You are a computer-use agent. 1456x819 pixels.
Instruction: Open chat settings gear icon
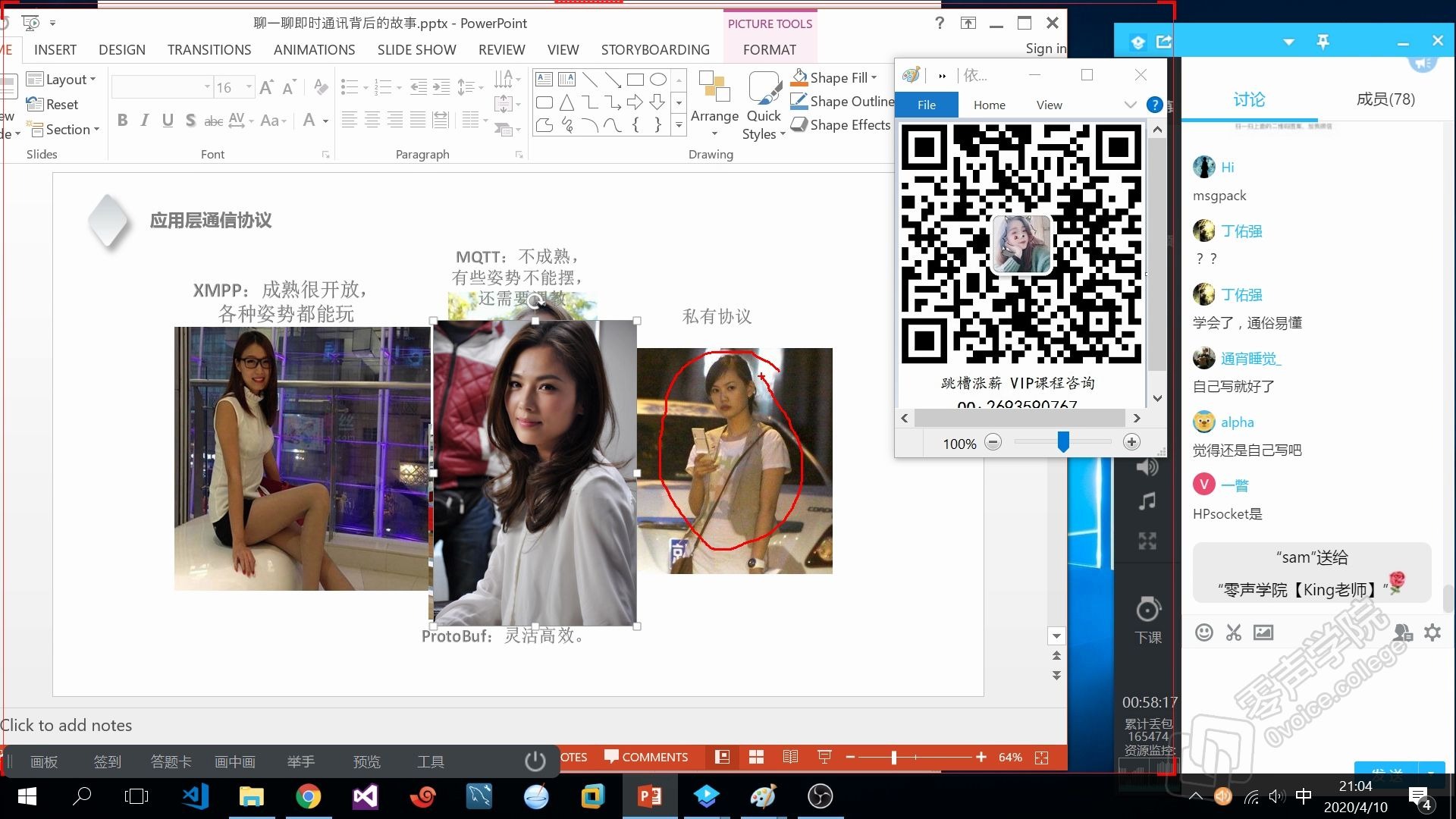(x=1432, y=632)
